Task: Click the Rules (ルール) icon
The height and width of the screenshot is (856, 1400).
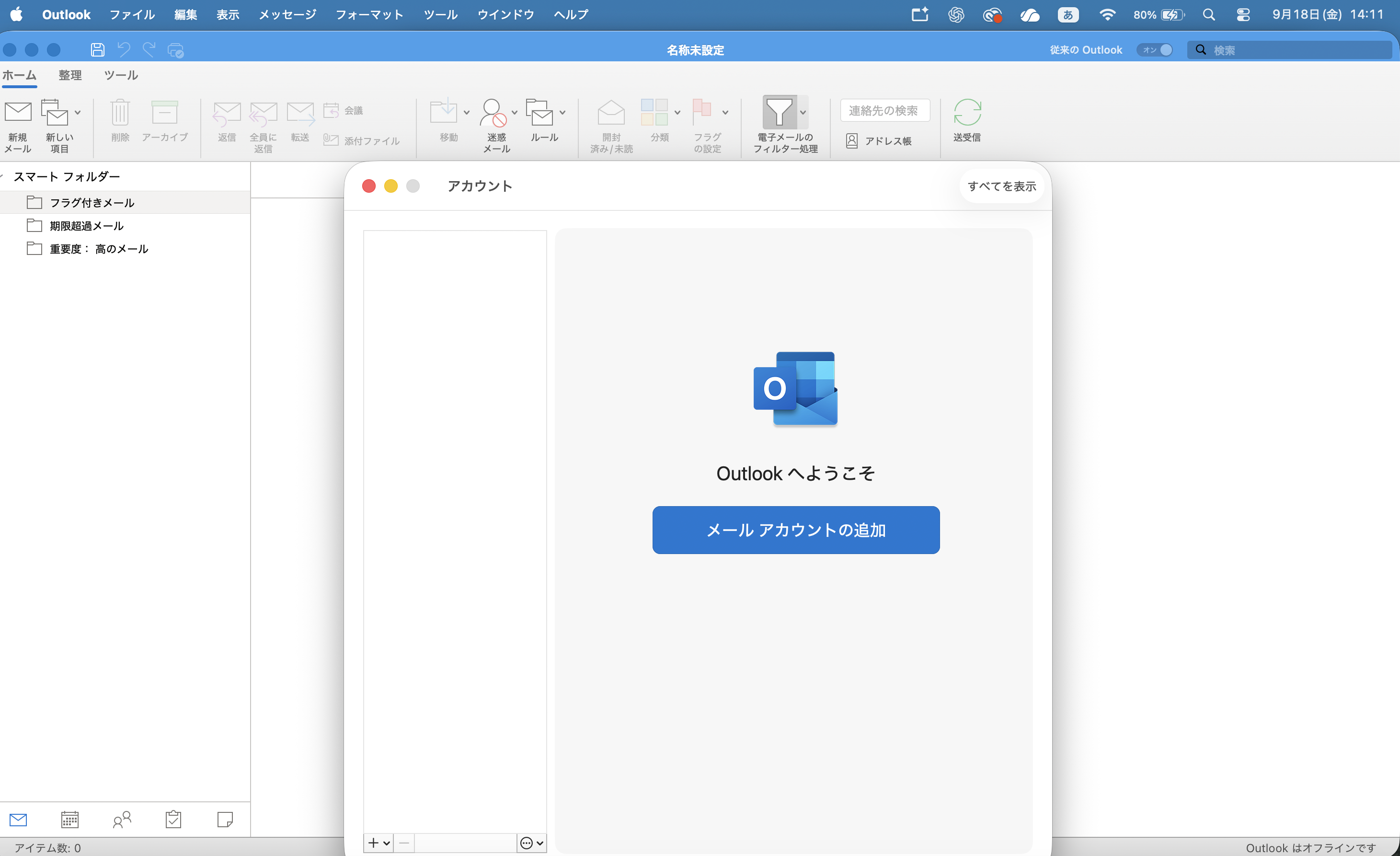Action: pyautogui.click(x=540, y=113)
